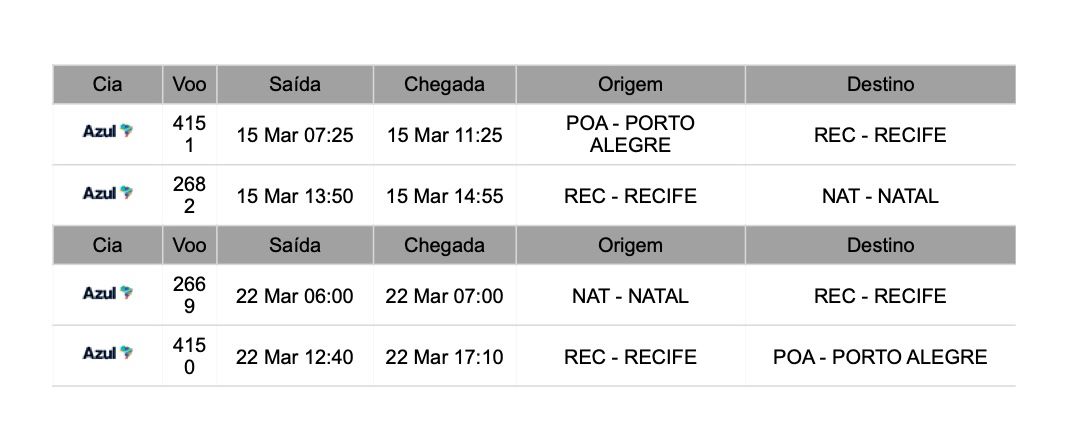Click the Azul logo for flight 2682
Screen dimensions: 1080x435
(x=107, y=194)
